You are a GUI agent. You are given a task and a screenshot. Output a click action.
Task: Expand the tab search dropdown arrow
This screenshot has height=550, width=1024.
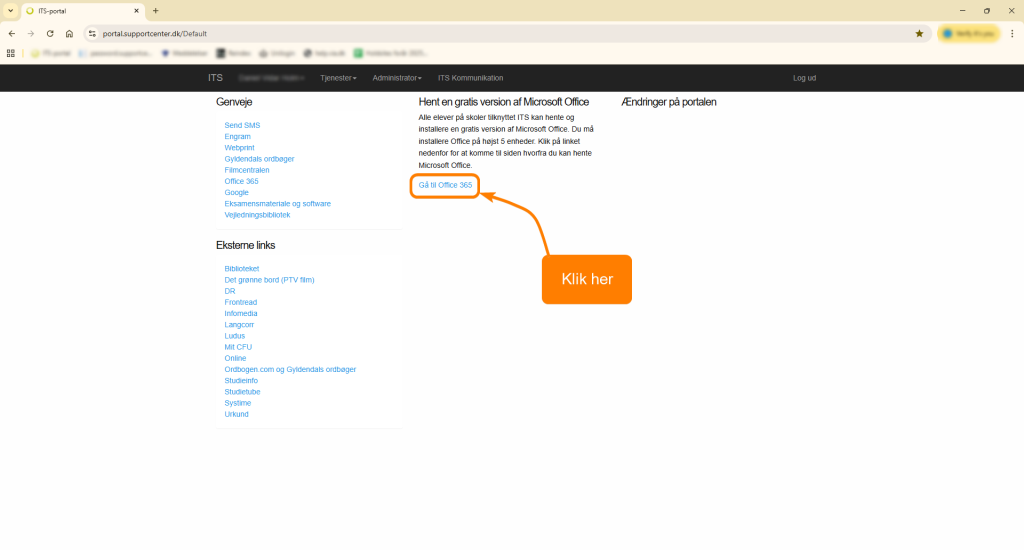pyautogui.click(x=10, y=10)
